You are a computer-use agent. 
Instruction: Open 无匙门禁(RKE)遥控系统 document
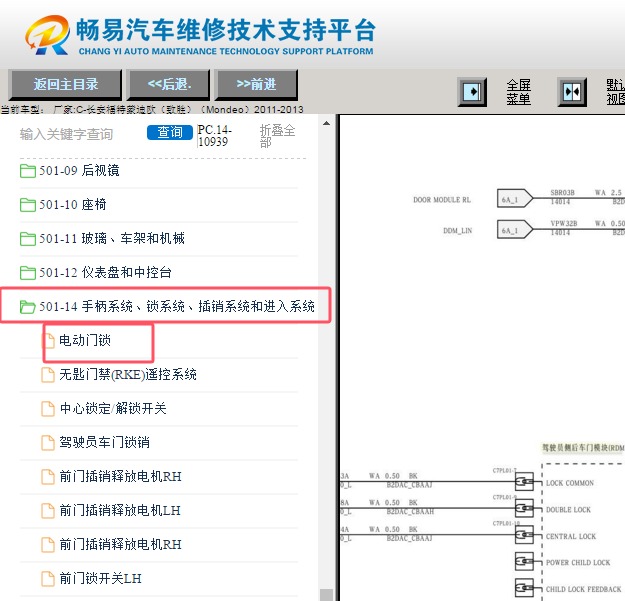coord(128,375)
